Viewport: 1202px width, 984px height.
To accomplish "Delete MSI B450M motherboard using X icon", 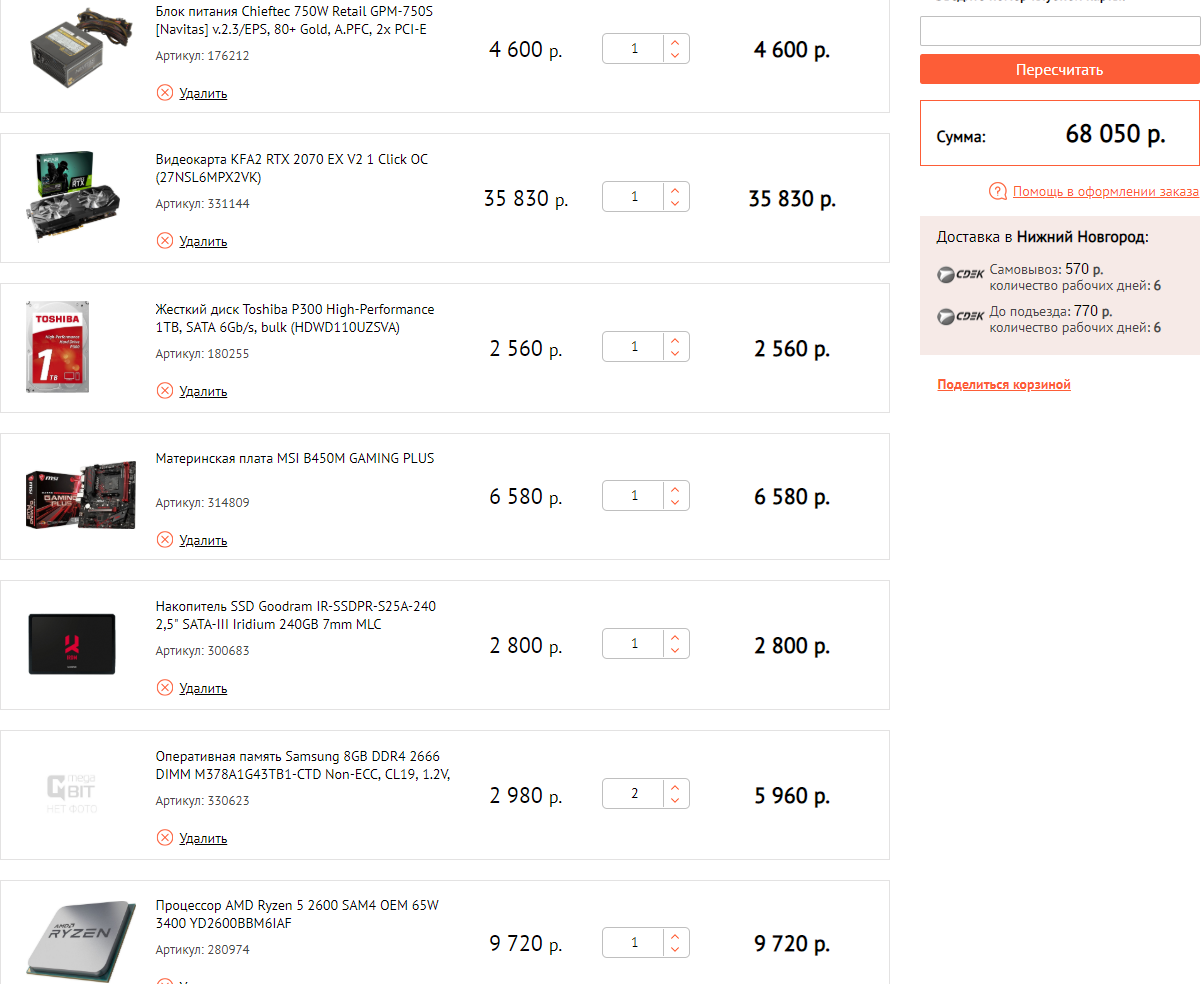I will coord(165,540).
